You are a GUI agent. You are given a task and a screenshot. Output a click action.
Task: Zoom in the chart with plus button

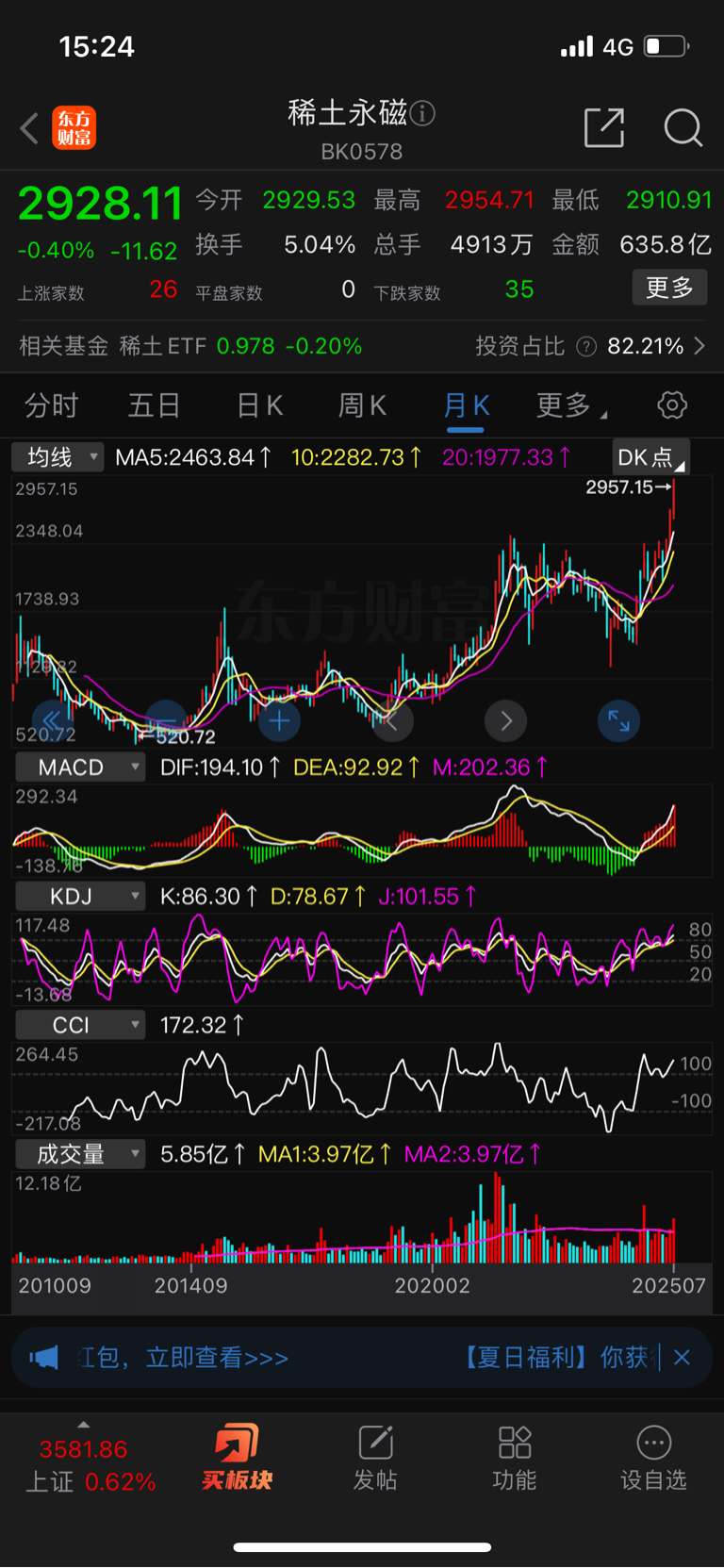click(x=279, y=721)
